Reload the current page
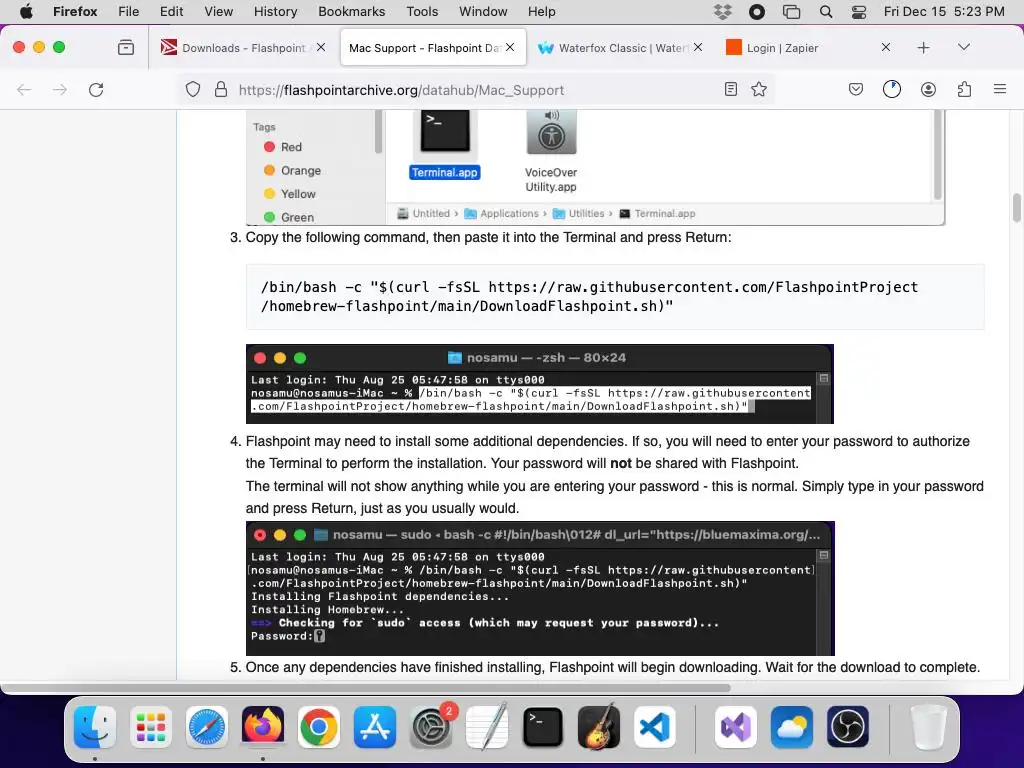Screen dimensions: 1024x768 pos(96,89)
